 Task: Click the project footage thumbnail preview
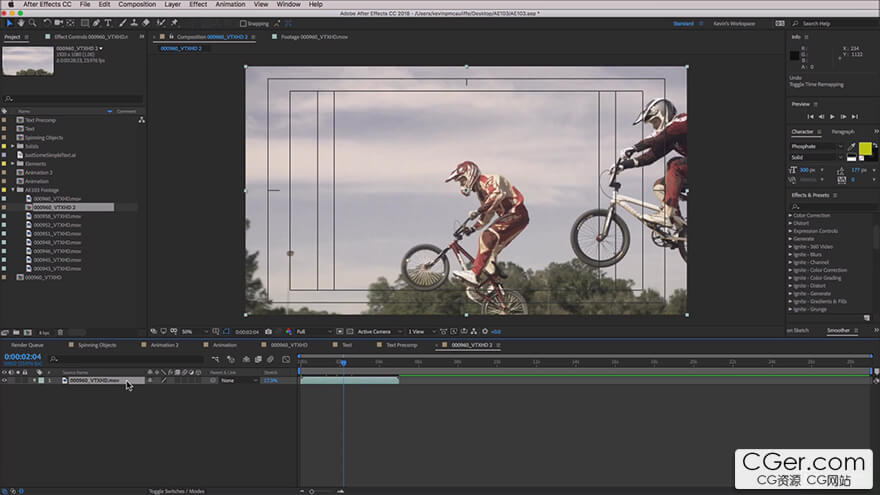point(28,61)
